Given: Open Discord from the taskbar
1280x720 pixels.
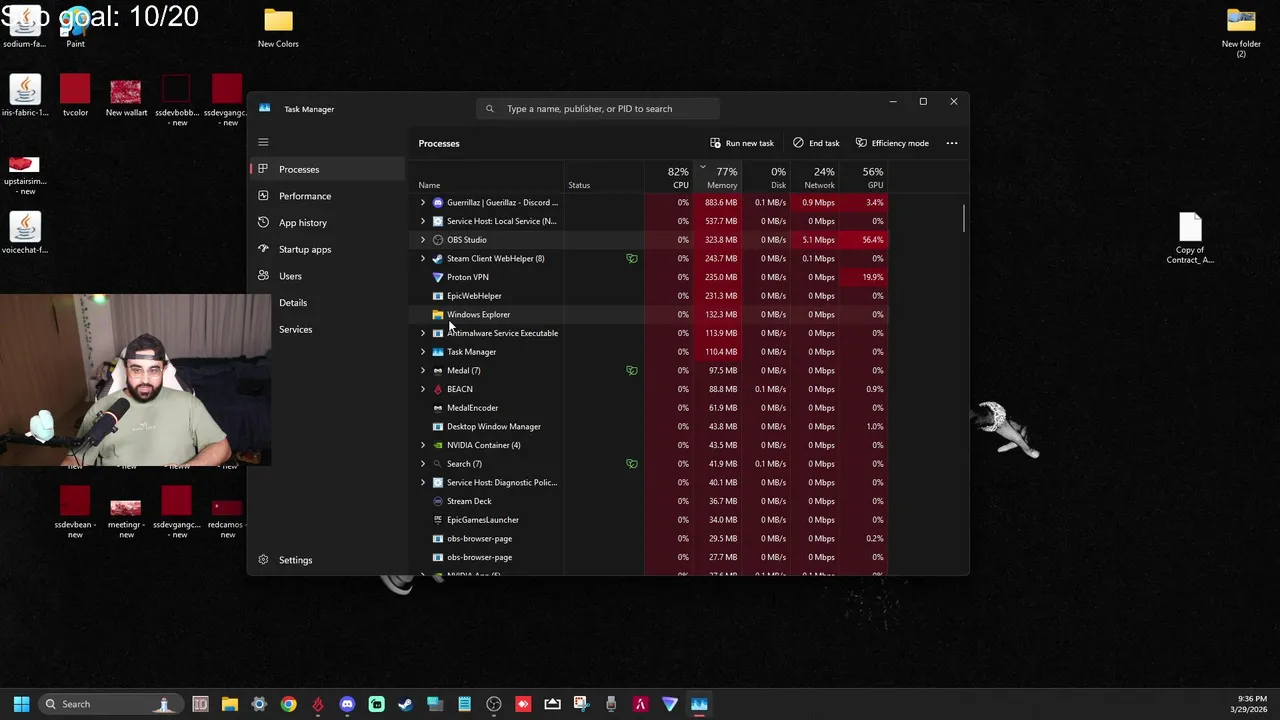Looking at the screenshot, I should pyautogui.click(x=347, y=704).
